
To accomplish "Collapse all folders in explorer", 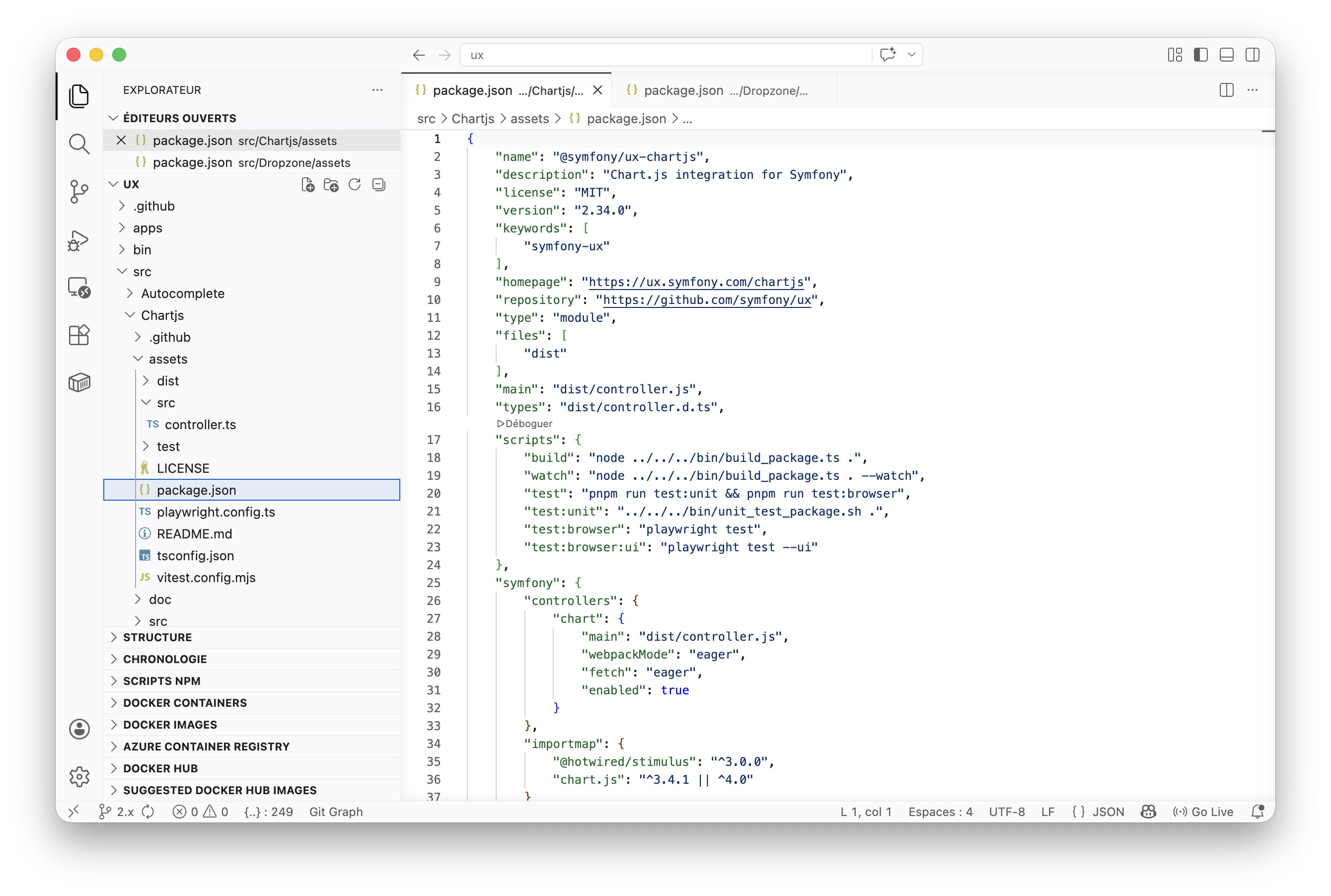I will point(378,185).
